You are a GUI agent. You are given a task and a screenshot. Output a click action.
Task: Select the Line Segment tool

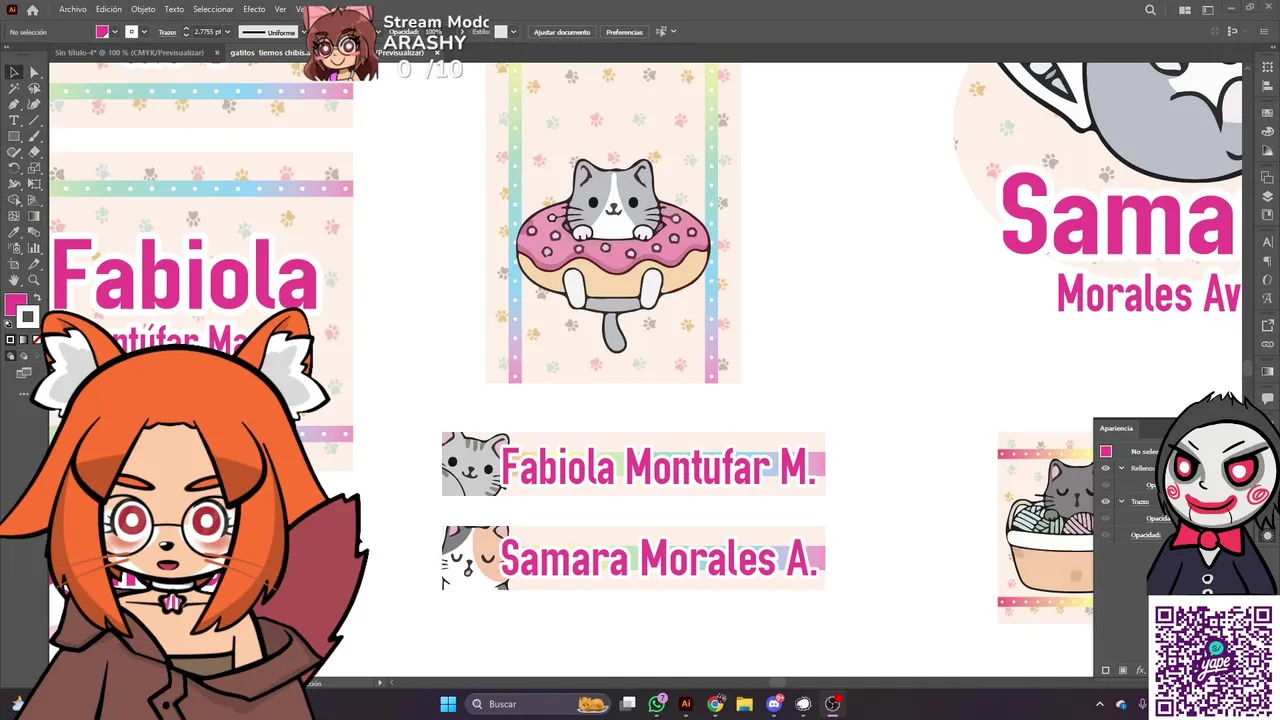pyautogui.click(x=34, y=120)
